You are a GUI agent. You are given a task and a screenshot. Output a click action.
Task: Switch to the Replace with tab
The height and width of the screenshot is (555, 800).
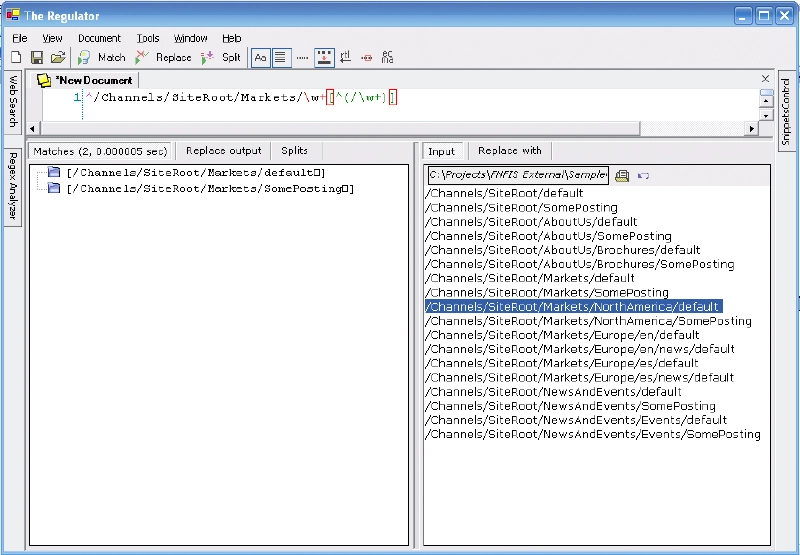[509, 151]
